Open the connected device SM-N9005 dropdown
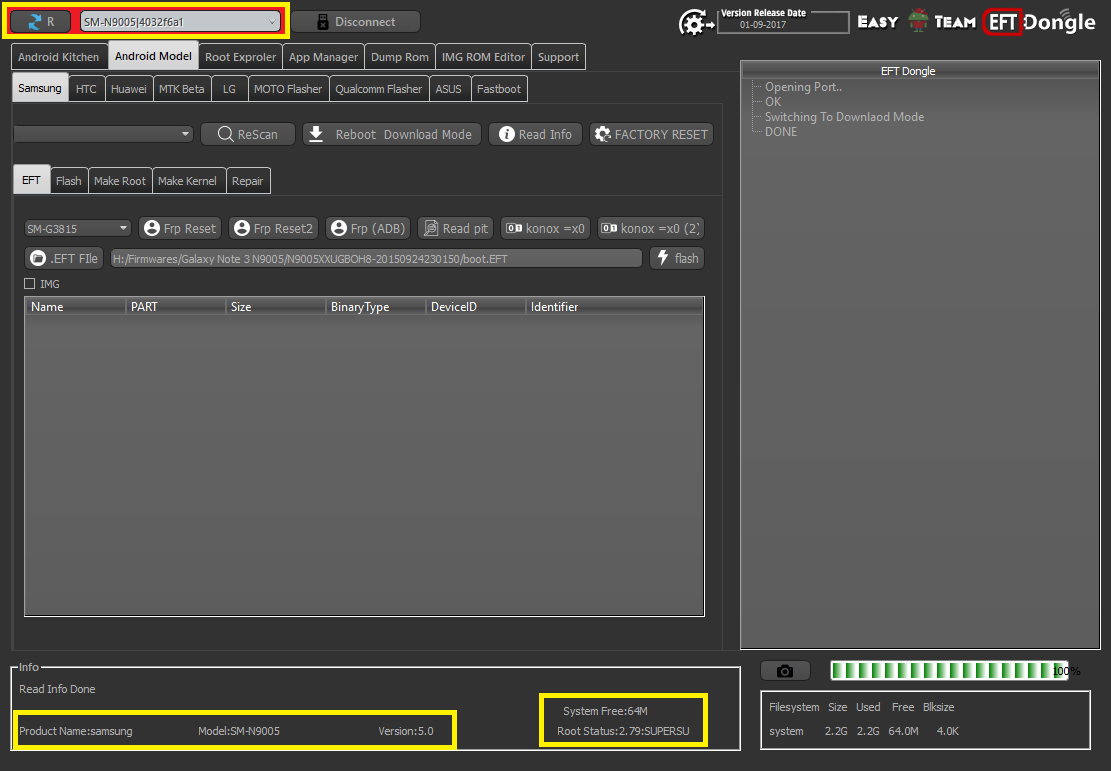Screen dimensions: 1111x771 pos(180,22)
